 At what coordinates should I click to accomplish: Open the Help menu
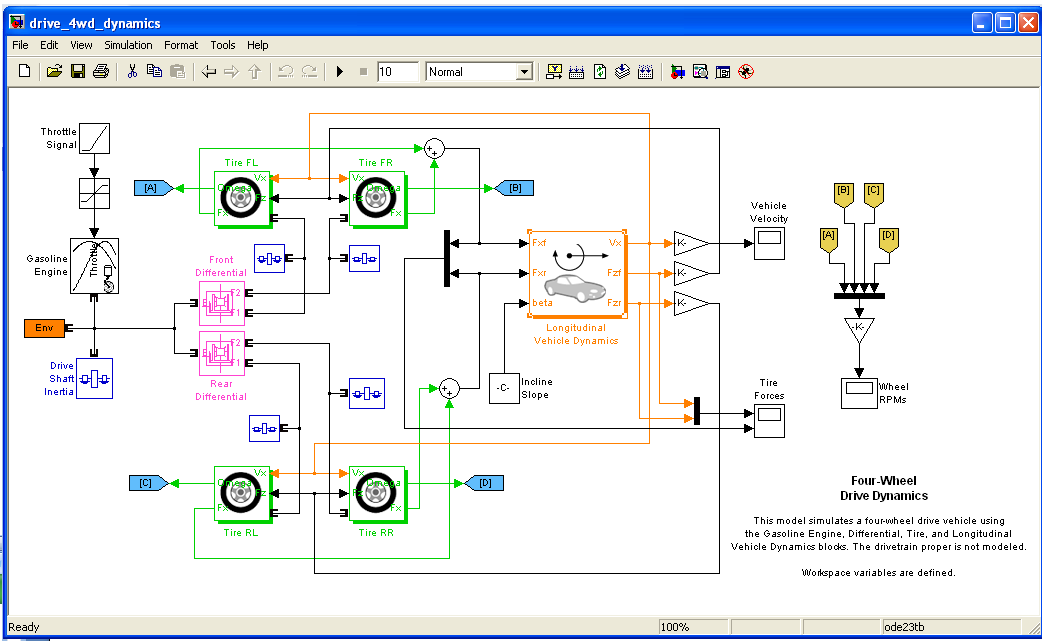coord(258,45)
